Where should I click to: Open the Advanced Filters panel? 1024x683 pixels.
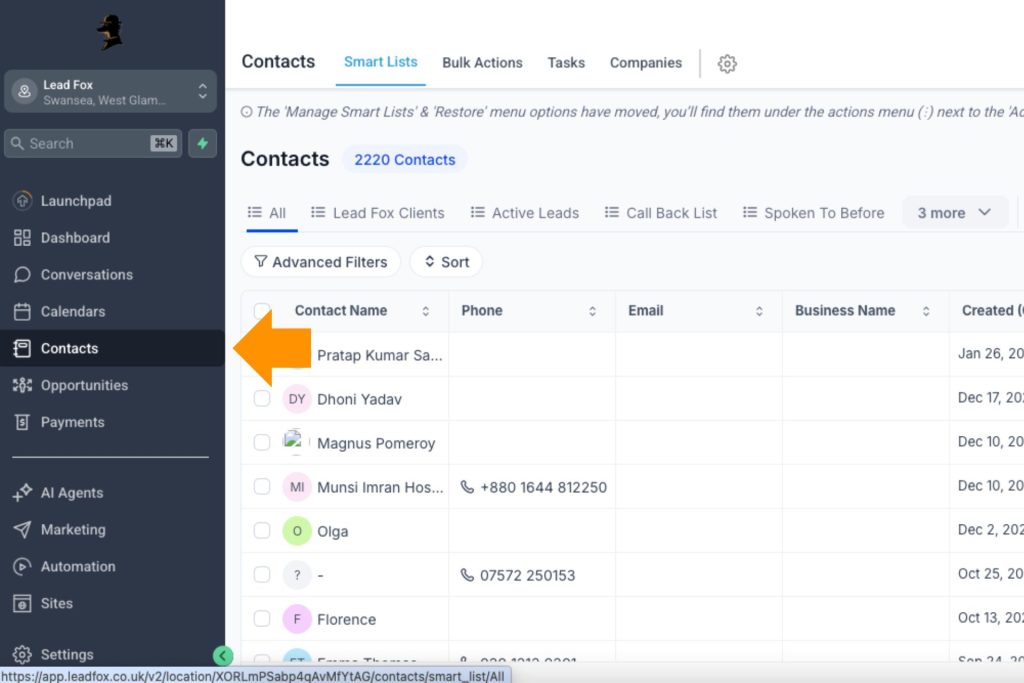click(320, 261)
